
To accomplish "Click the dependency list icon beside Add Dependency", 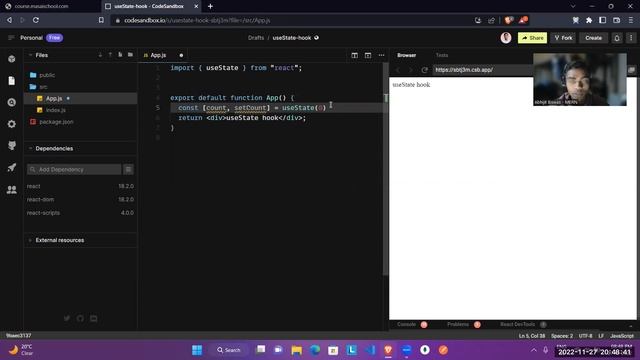I will [x=128, y=169].
